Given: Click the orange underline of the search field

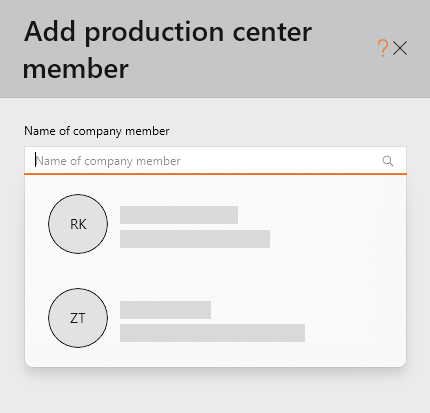Looking at the screenshot, I should pos(215,174).
